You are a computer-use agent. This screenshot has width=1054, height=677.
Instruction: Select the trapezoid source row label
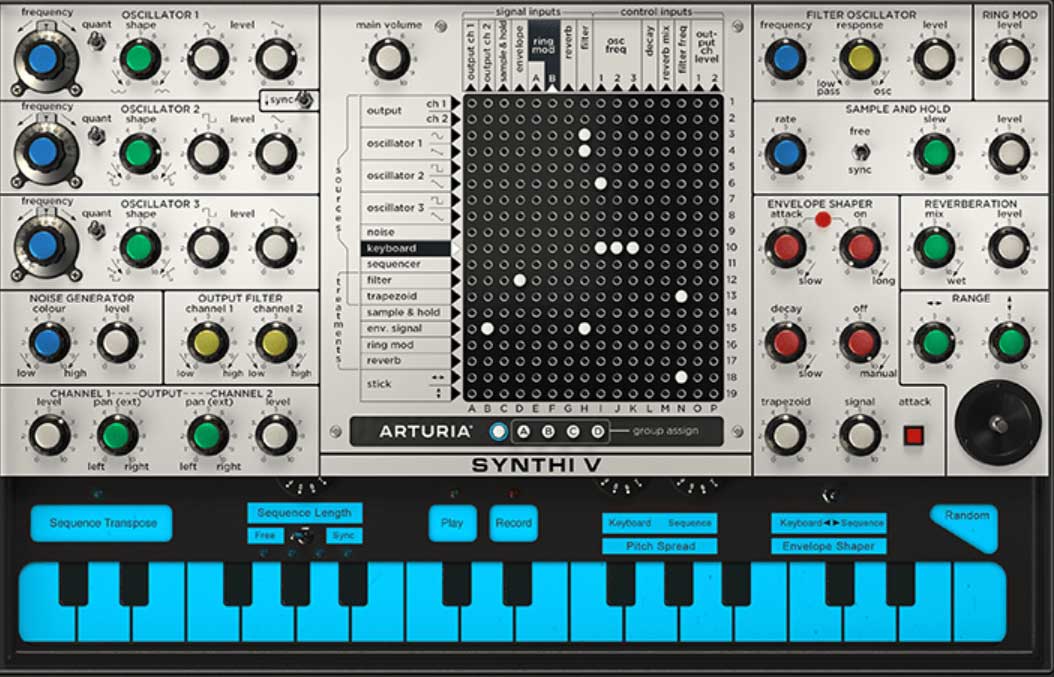click(x=406, y=296)
